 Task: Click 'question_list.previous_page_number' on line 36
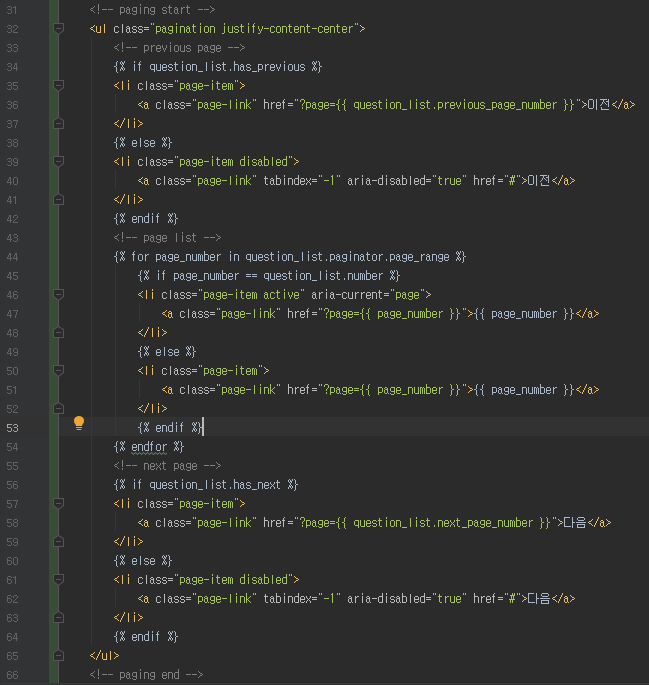coord(455,105)
